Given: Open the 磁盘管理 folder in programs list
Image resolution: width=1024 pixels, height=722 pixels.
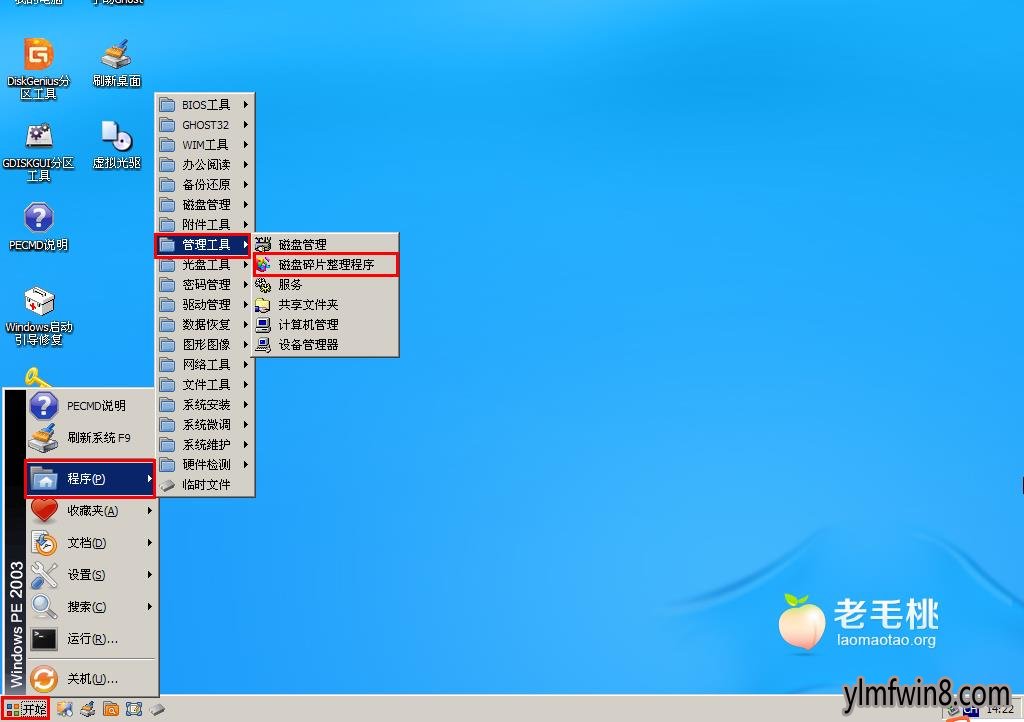Looking at the screenshot, I should click(x=204, y=204).
